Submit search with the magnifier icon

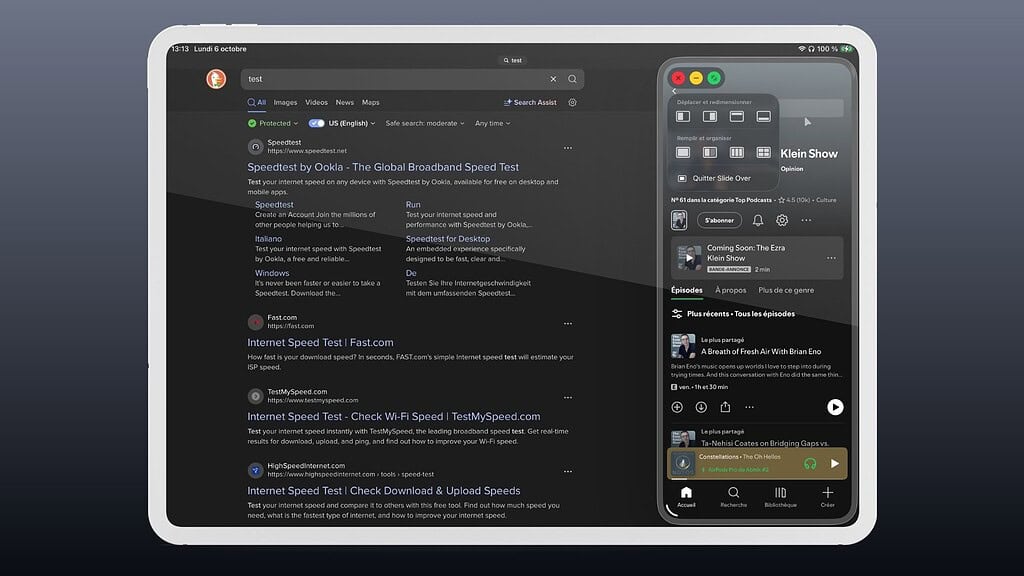pyautogui.click(x=572, y=79)
